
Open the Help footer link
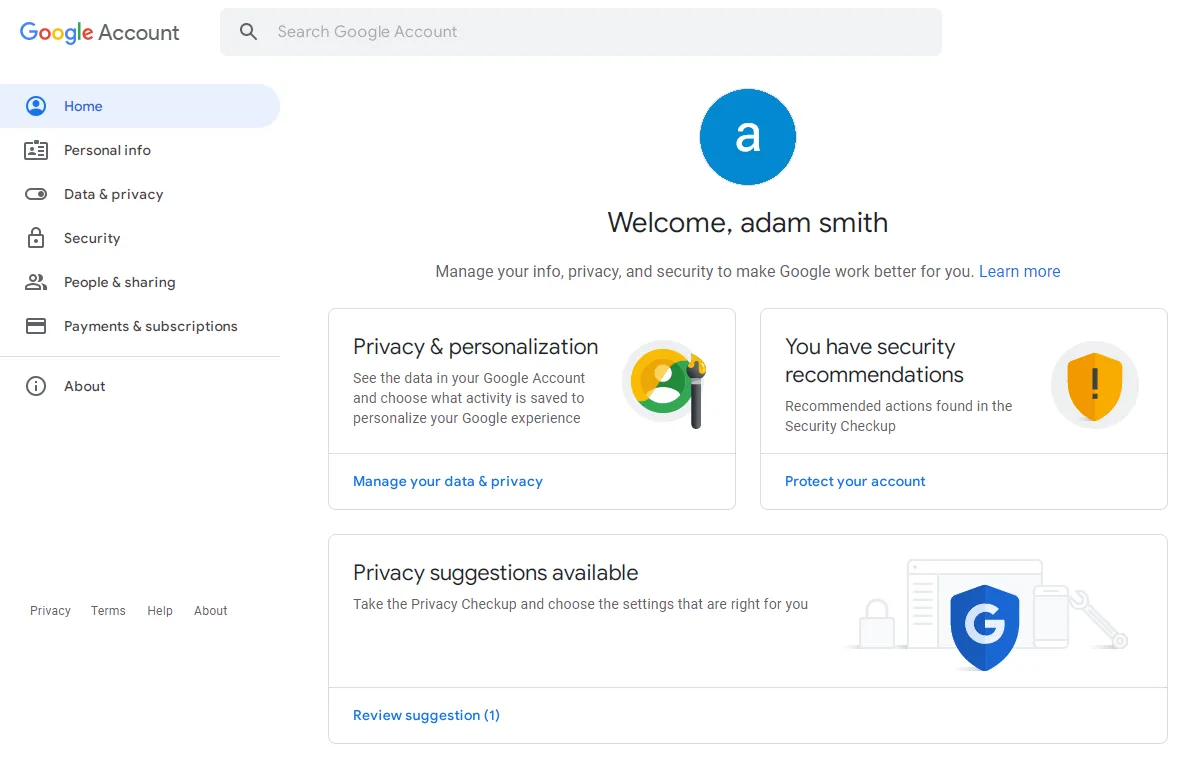tap(160, 611)
